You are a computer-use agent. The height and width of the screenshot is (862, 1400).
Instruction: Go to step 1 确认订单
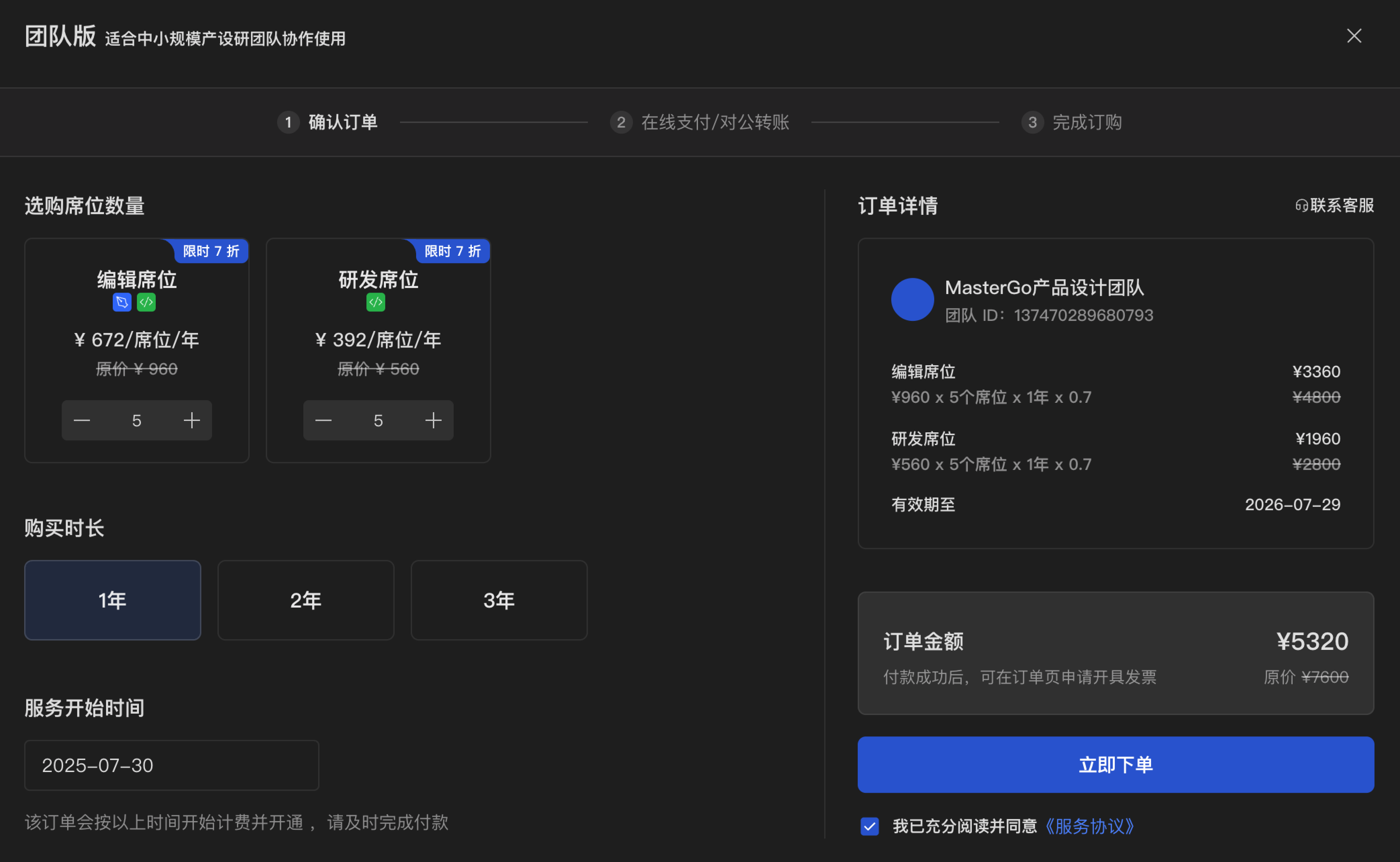tap(328, 122)
